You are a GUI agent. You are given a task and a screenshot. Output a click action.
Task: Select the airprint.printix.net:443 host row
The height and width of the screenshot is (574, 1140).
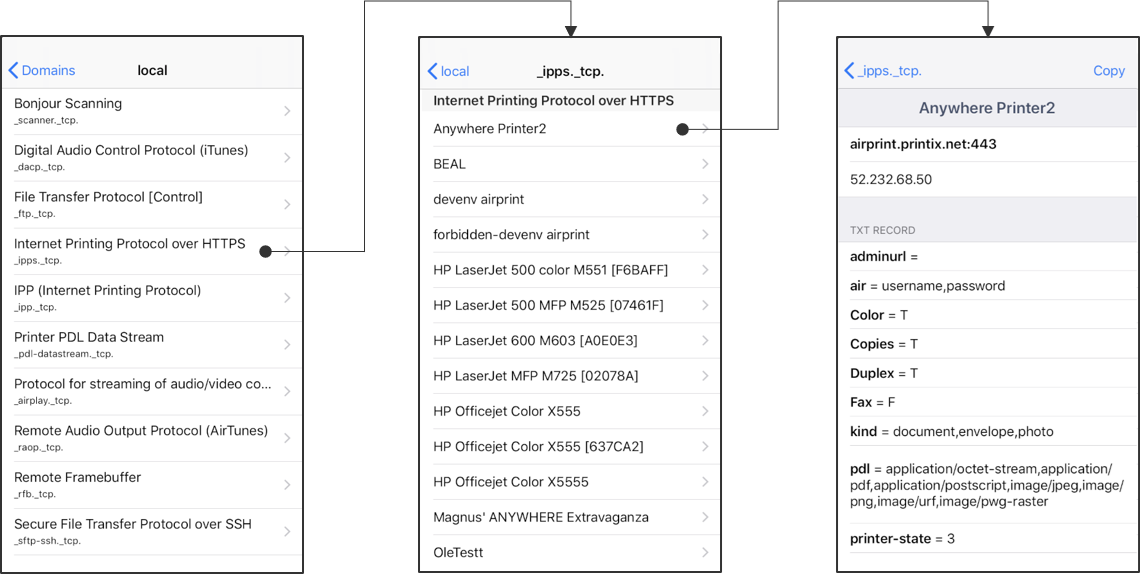click(x=923, y=144)
